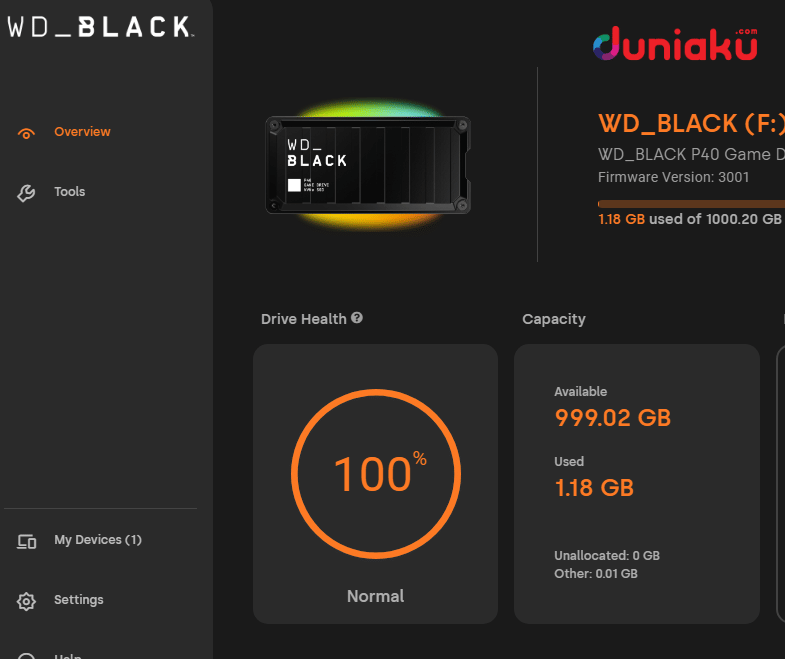Select the Used 1.18 GB value
Screen dimensions: 785x659
pyautogui.click(x=594, y=487)
